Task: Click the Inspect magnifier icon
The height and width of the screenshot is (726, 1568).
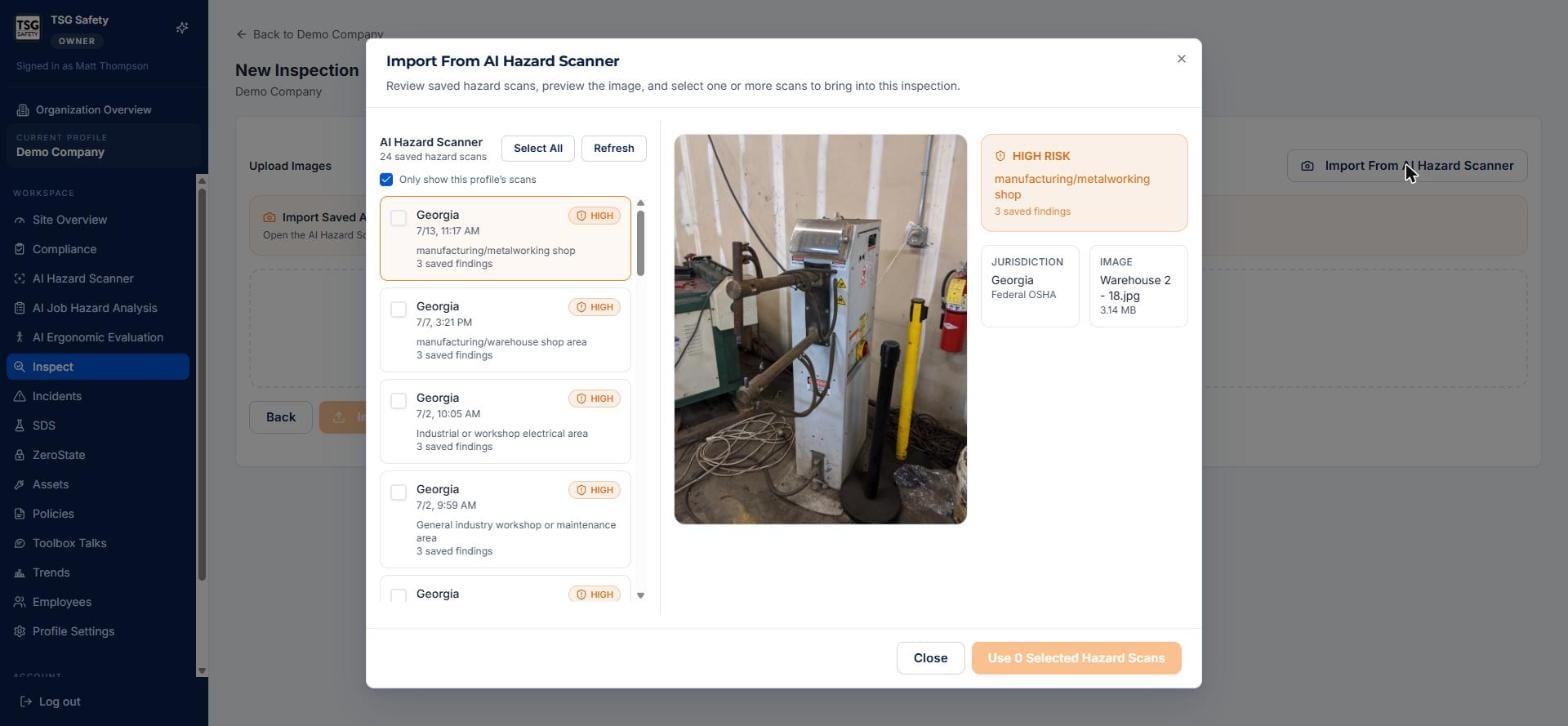Action: [x=20, y=367]
